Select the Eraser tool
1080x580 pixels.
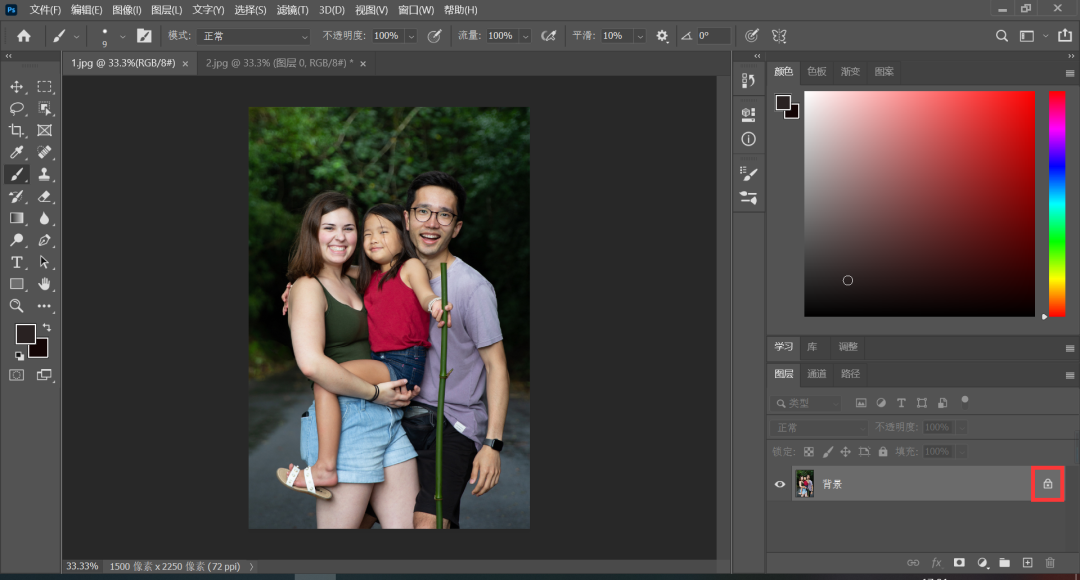44,196
